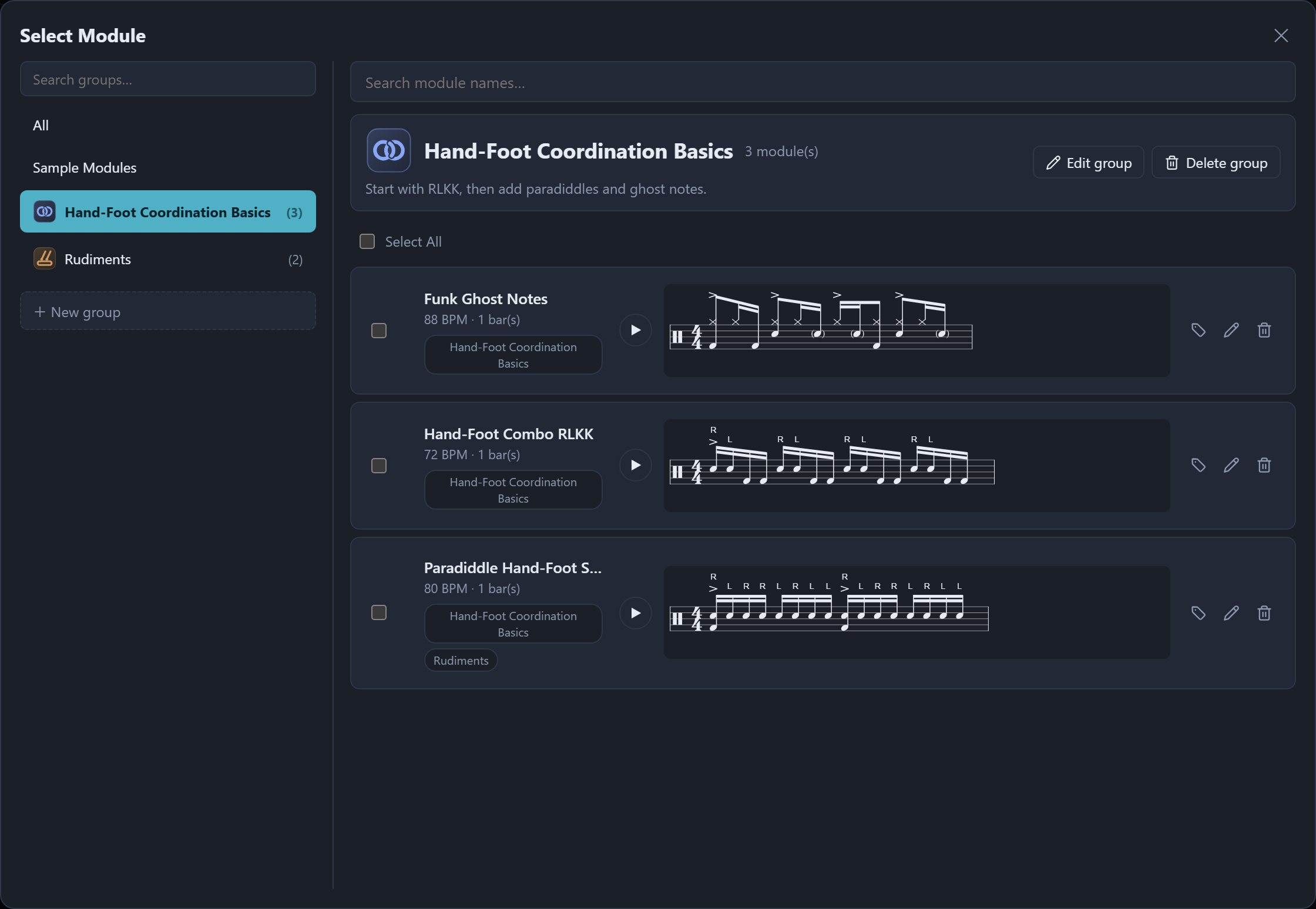
Task: Click the group tag under Hand-Foot Combo RLKK
Action: (513, 490)
